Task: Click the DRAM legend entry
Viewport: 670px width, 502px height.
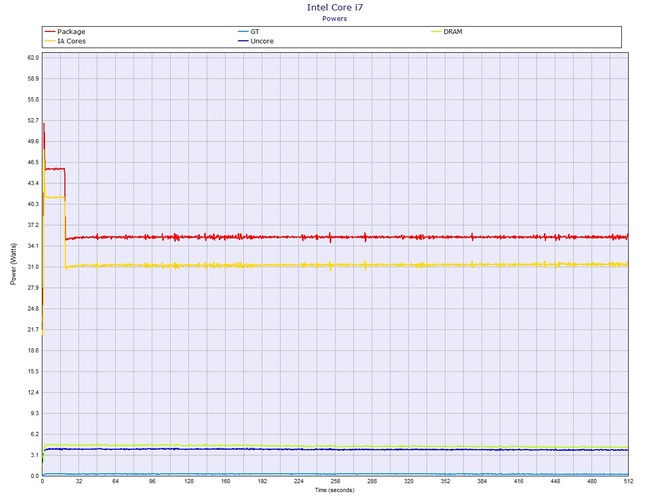Action: (447, 32)
